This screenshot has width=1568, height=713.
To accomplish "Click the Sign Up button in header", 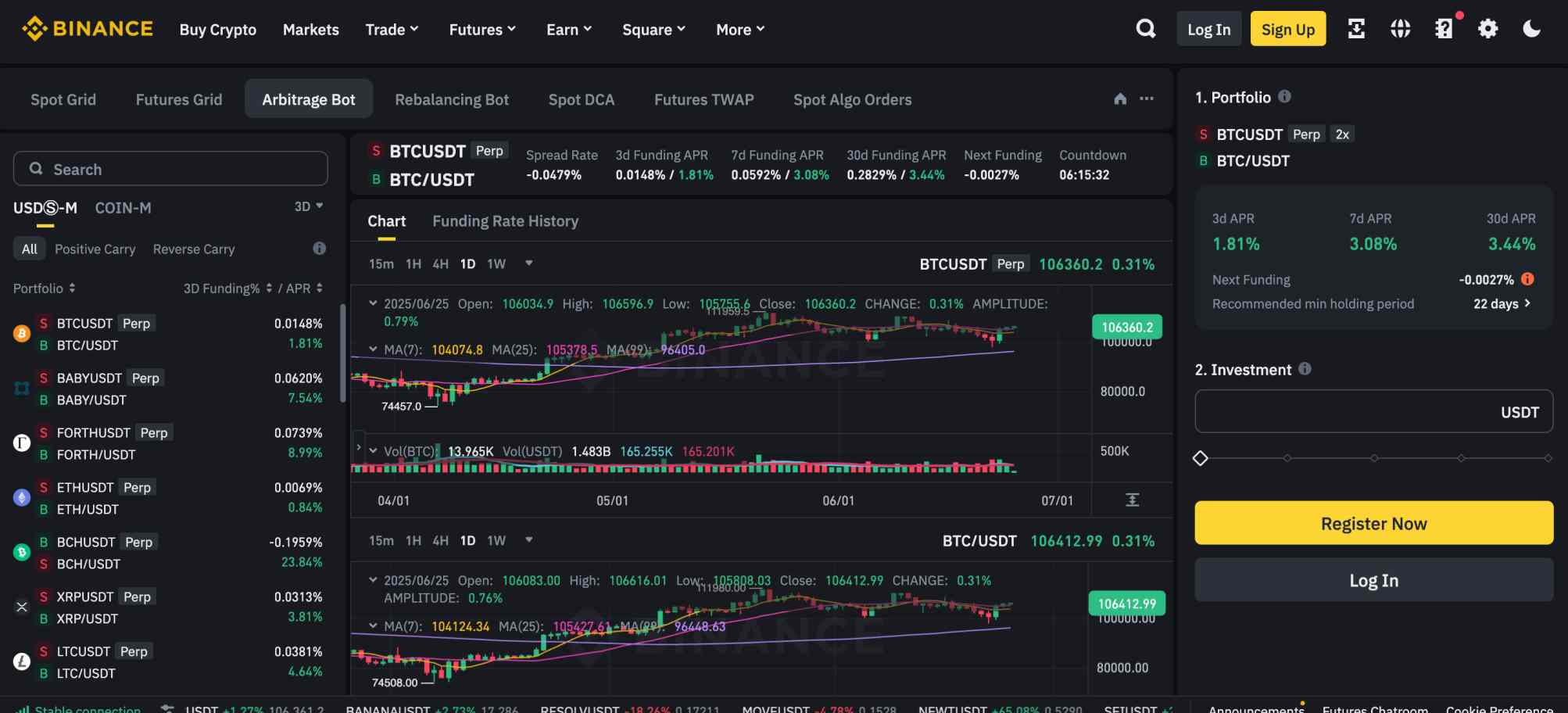I will (1287, 29).
